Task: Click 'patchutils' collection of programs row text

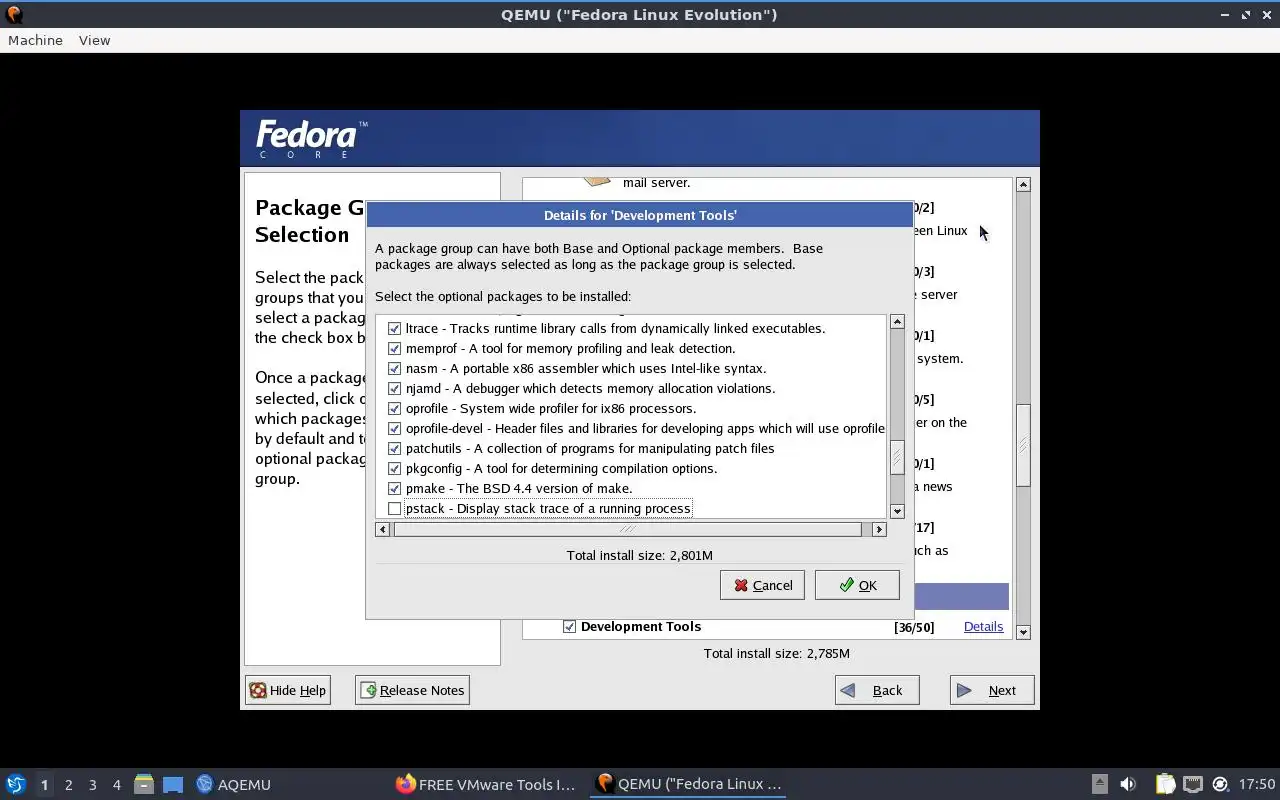Action: pos(590,448)
